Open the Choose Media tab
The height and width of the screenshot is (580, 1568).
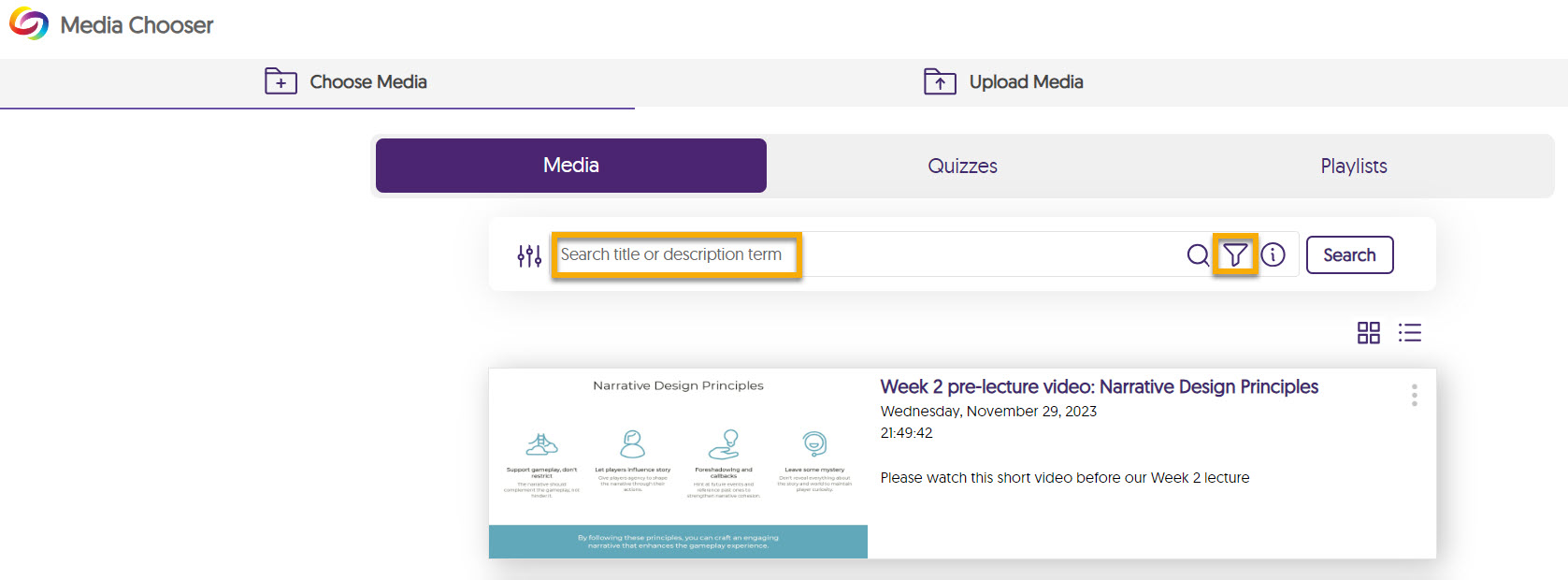[346, 82]
